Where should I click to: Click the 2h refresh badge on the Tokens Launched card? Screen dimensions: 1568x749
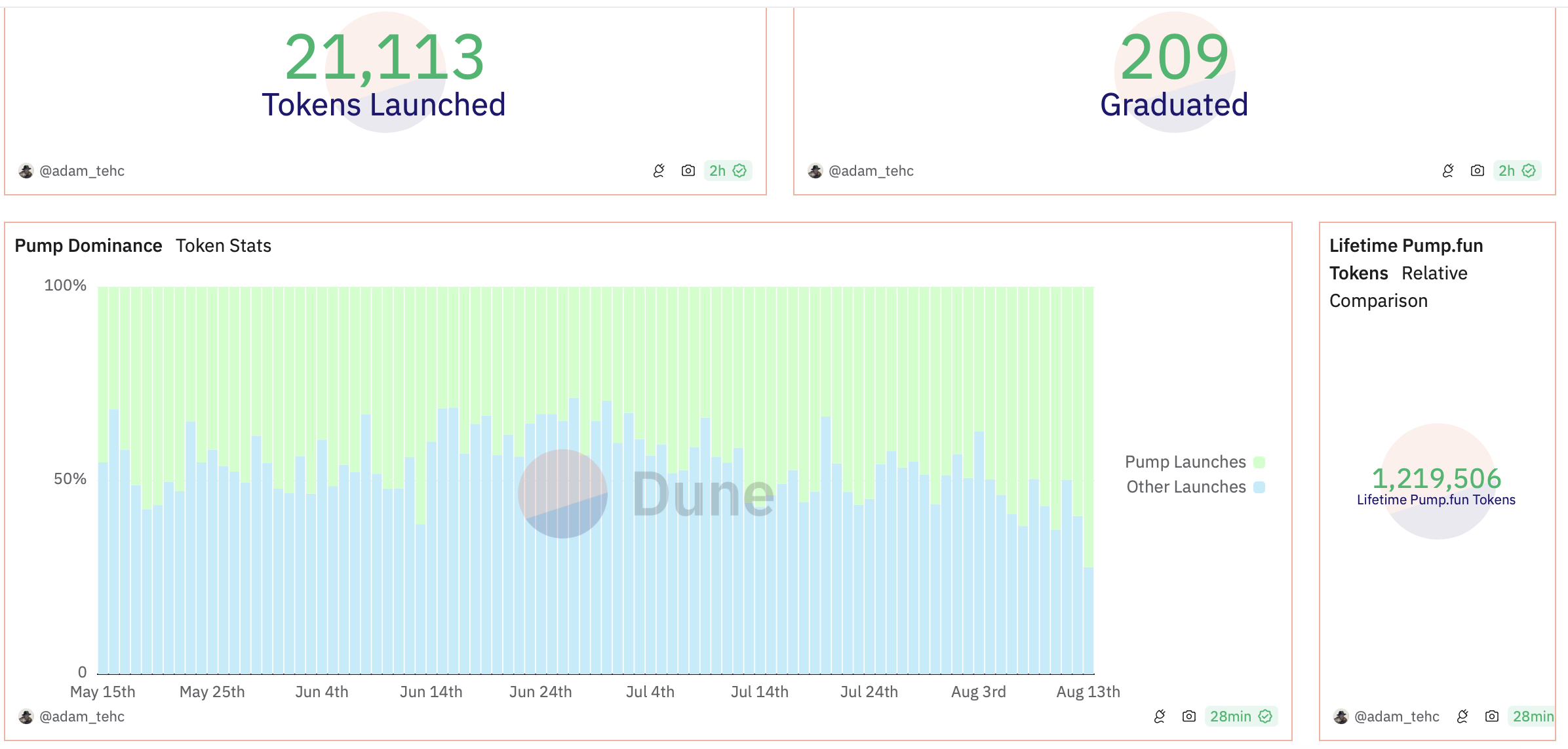coord(728,171)
